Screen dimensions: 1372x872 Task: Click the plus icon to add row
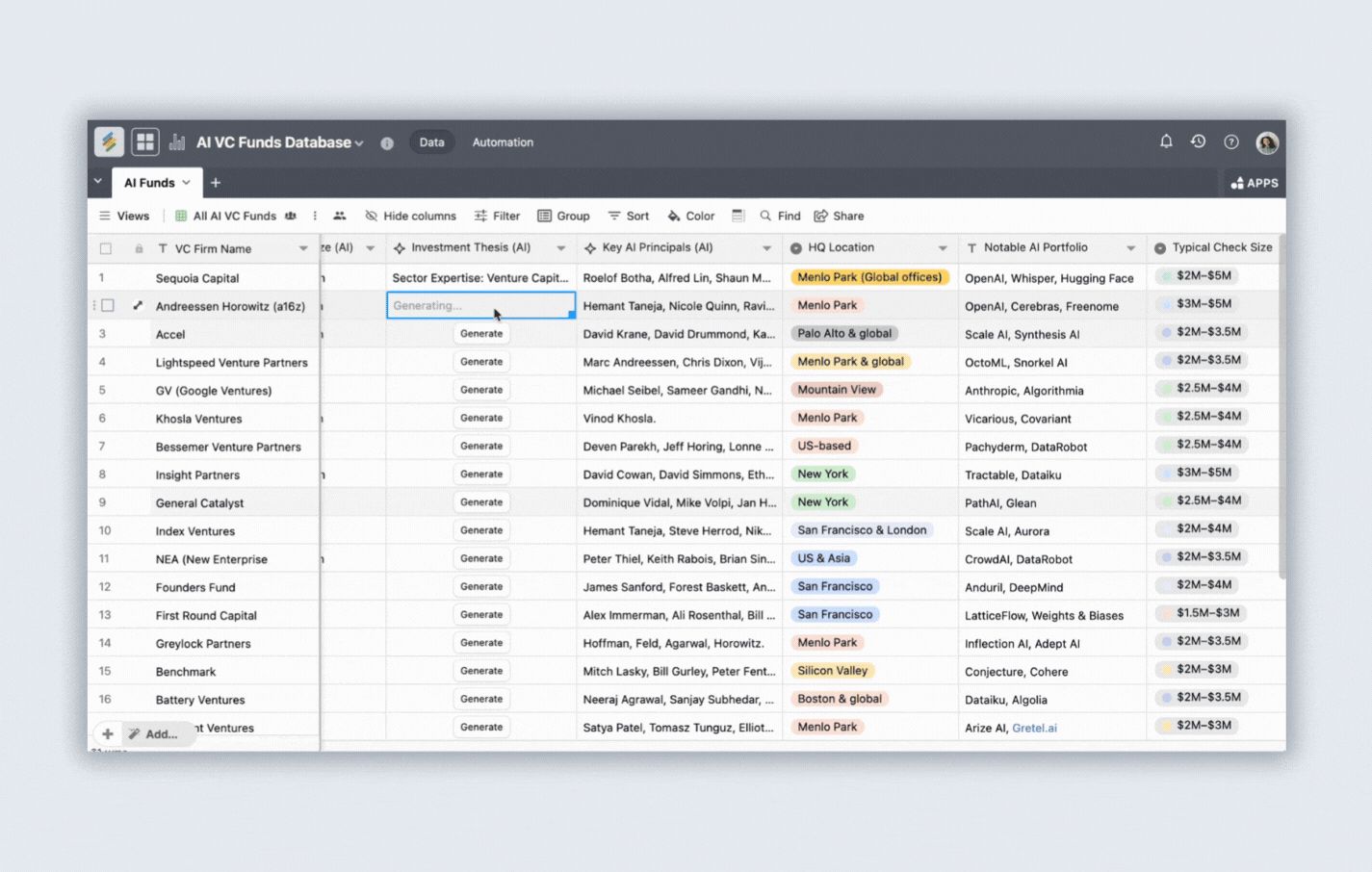tap(108, 733)
